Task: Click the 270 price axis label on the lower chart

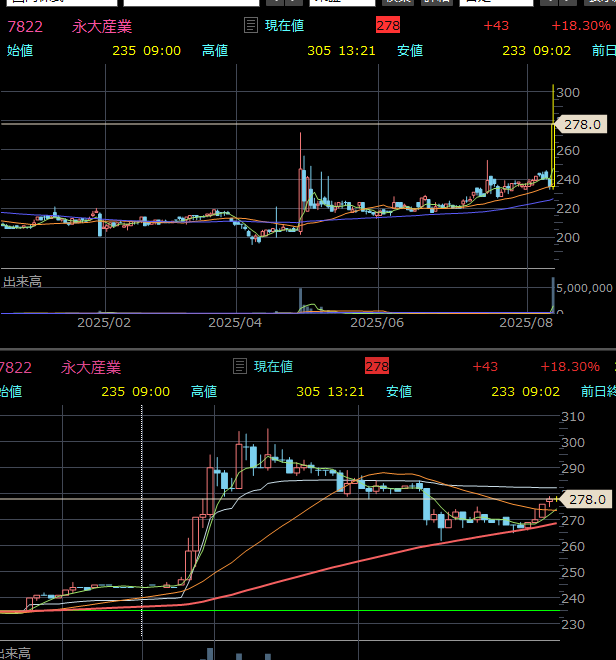Action: [x=573, y=521]
